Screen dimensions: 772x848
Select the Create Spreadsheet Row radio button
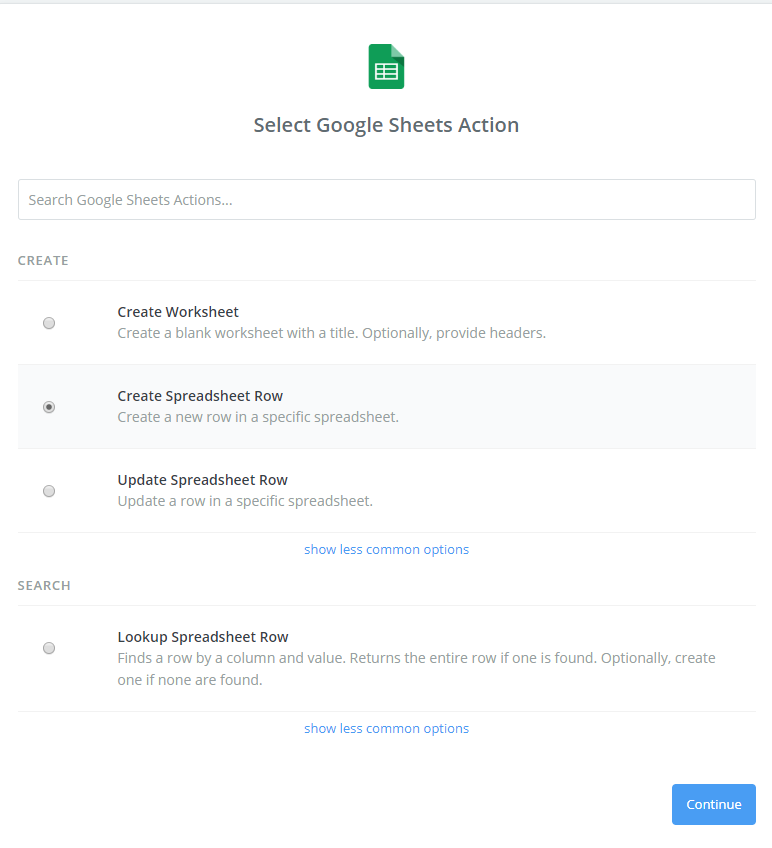[x=49, y=407]
